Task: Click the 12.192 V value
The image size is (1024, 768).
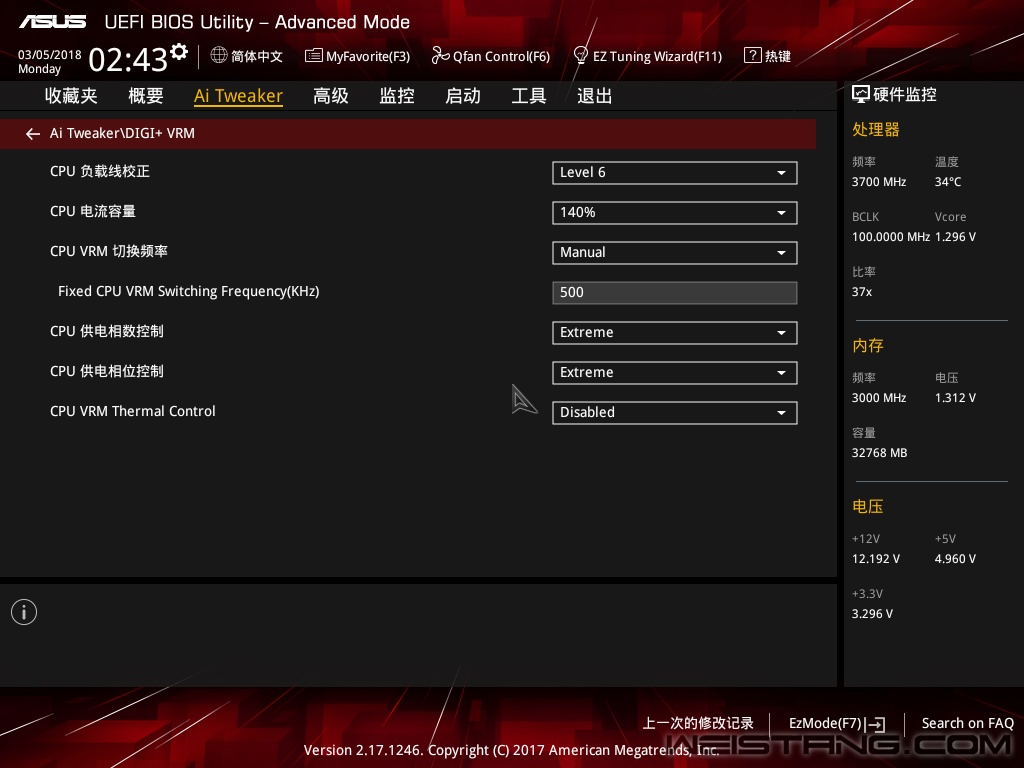Action: [x=876, y=559]
